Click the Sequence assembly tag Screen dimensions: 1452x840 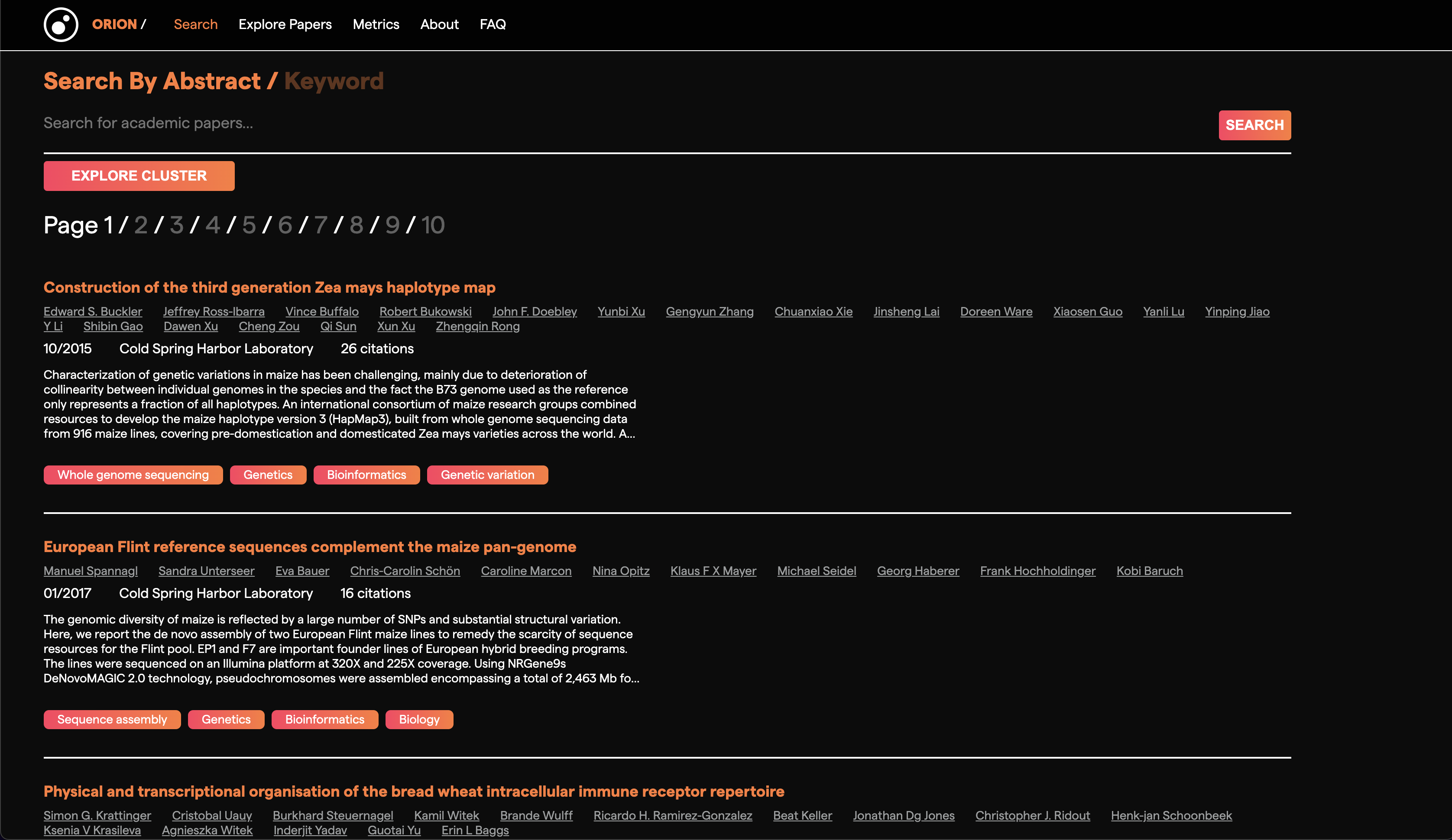[112, 720]
